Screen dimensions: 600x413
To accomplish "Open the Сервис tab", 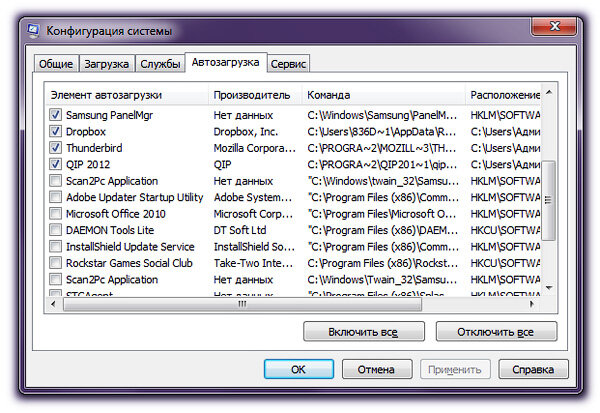I will click(288, 64).
